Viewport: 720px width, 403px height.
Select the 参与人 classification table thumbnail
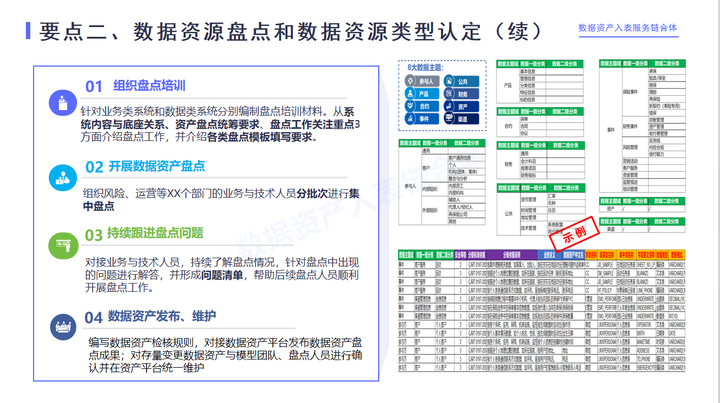pos(442,182)
